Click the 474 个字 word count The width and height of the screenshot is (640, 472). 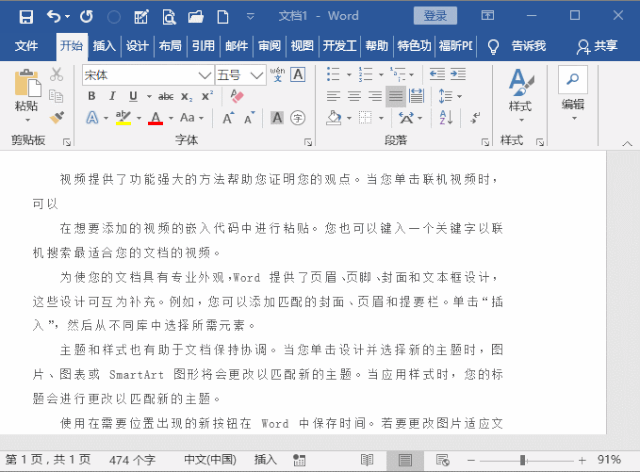[x=132, y=460]
